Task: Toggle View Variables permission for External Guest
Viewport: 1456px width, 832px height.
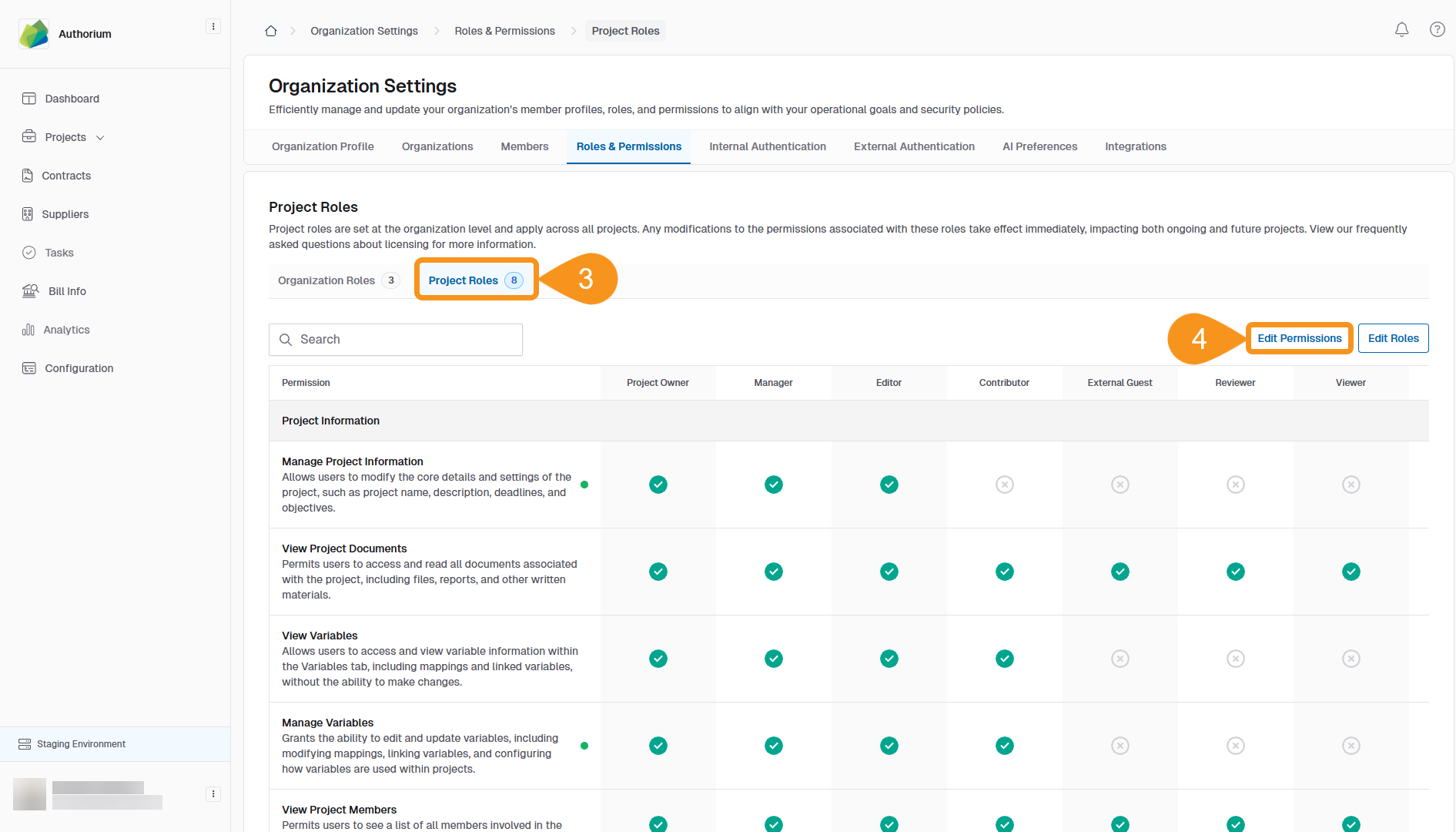Action: tap(1120, 659)
